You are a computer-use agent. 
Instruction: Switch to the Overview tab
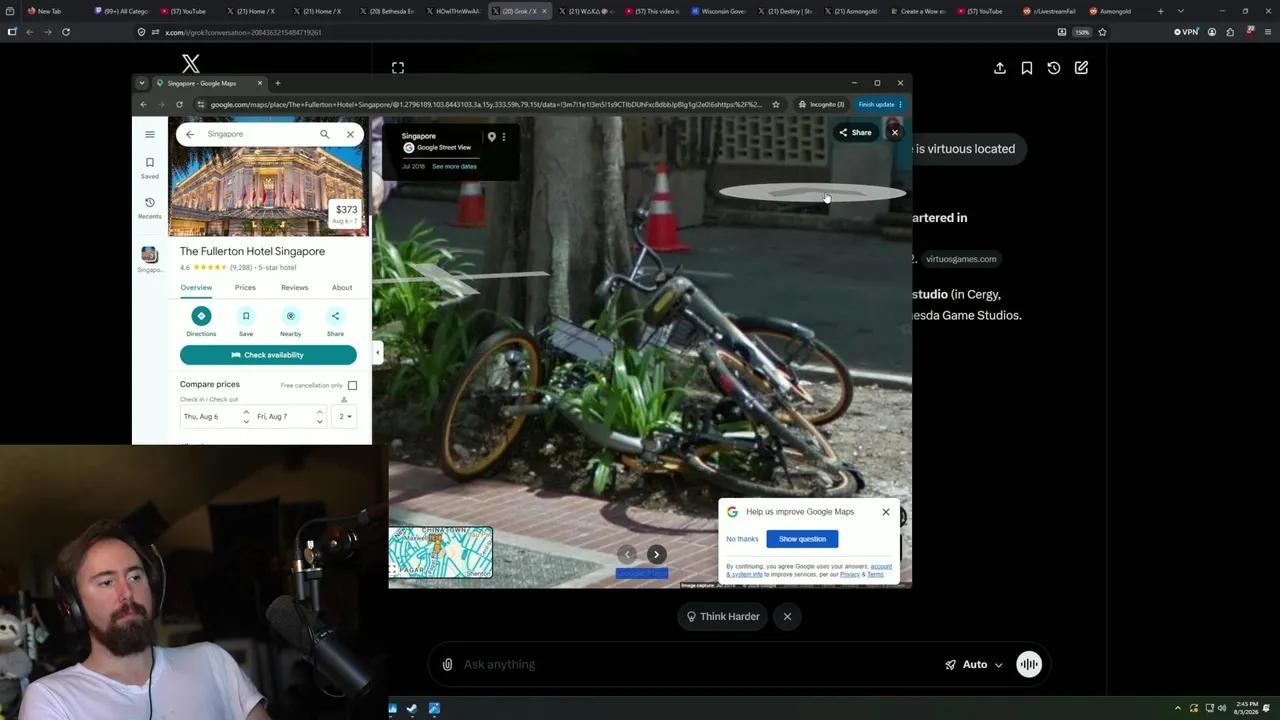[x=196, y=288]
